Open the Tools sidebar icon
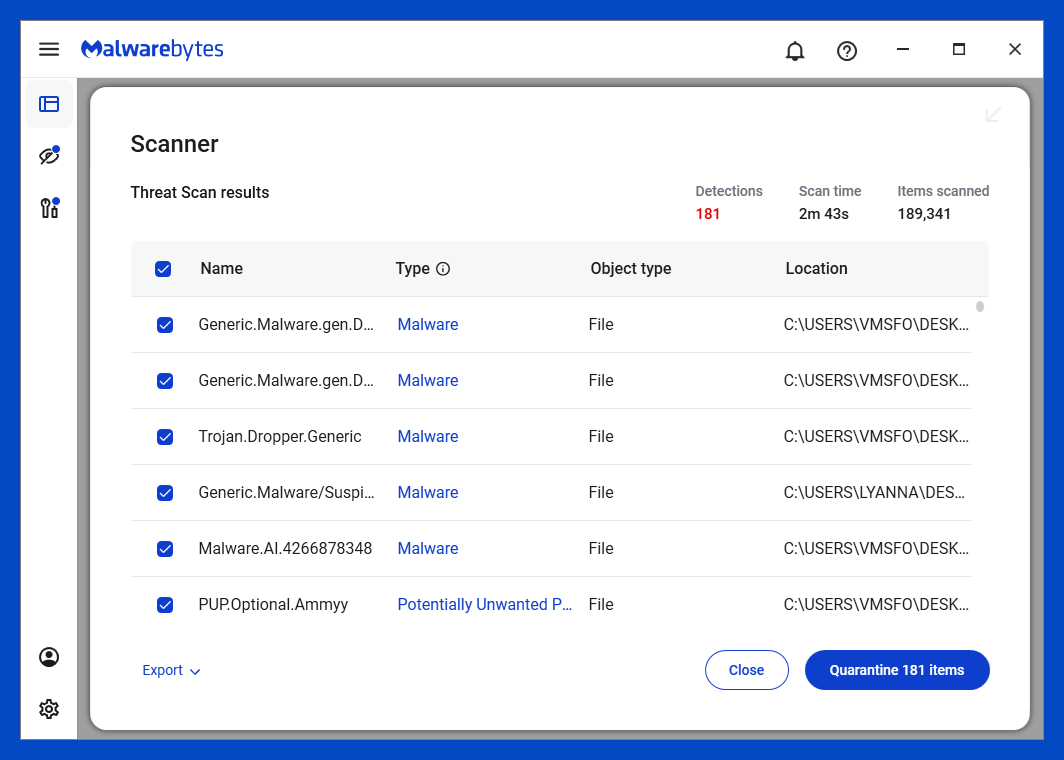Screen dimensions: 1064x760 point(49,208)
